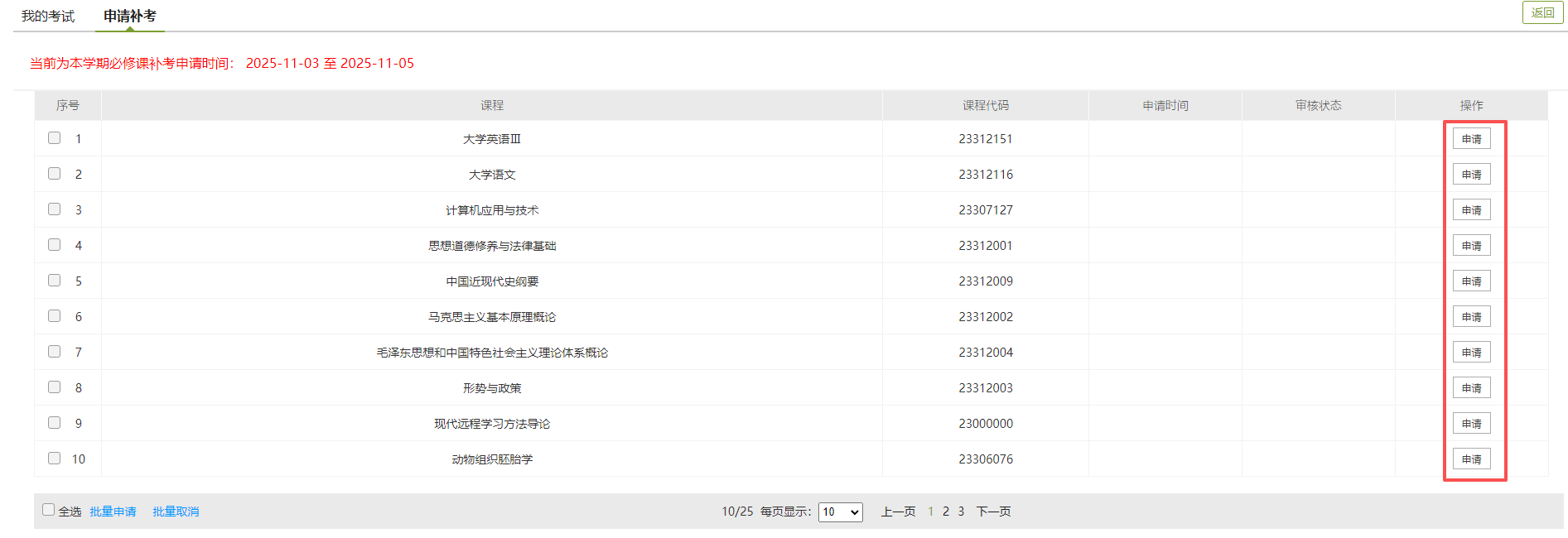The height and width of the screenshot is (538, 1568).
Task: Click the 批量取消 link
Action: 176,512
